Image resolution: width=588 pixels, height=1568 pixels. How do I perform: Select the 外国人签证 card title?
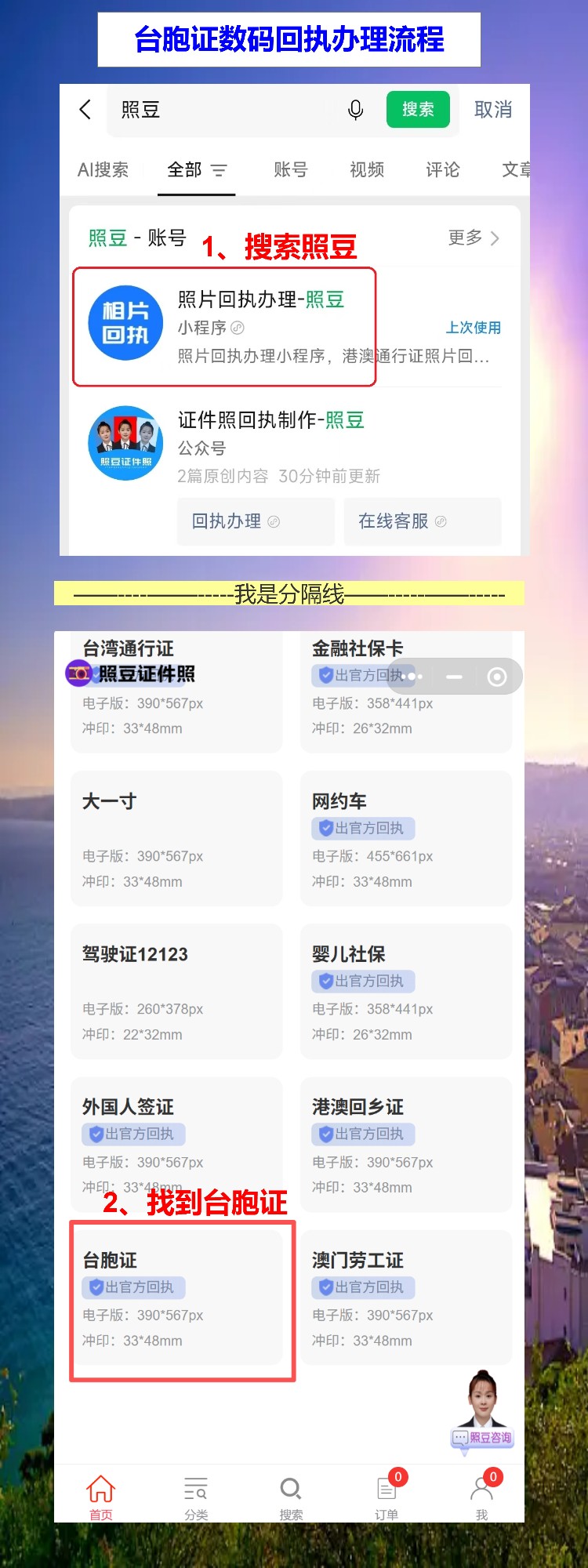pos(128,1107)
